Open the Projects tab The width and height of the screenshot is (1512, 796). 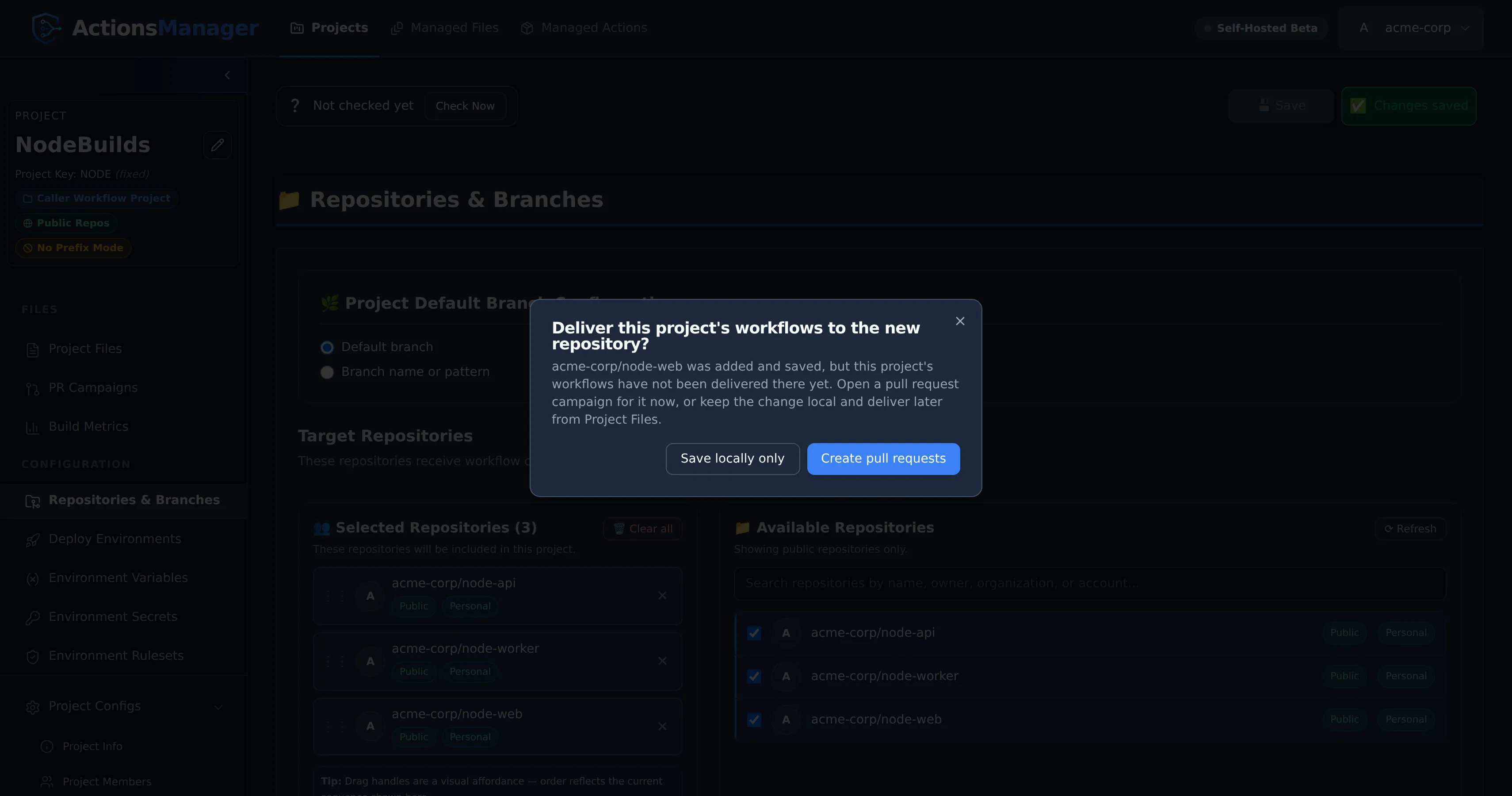pos(328,27)
